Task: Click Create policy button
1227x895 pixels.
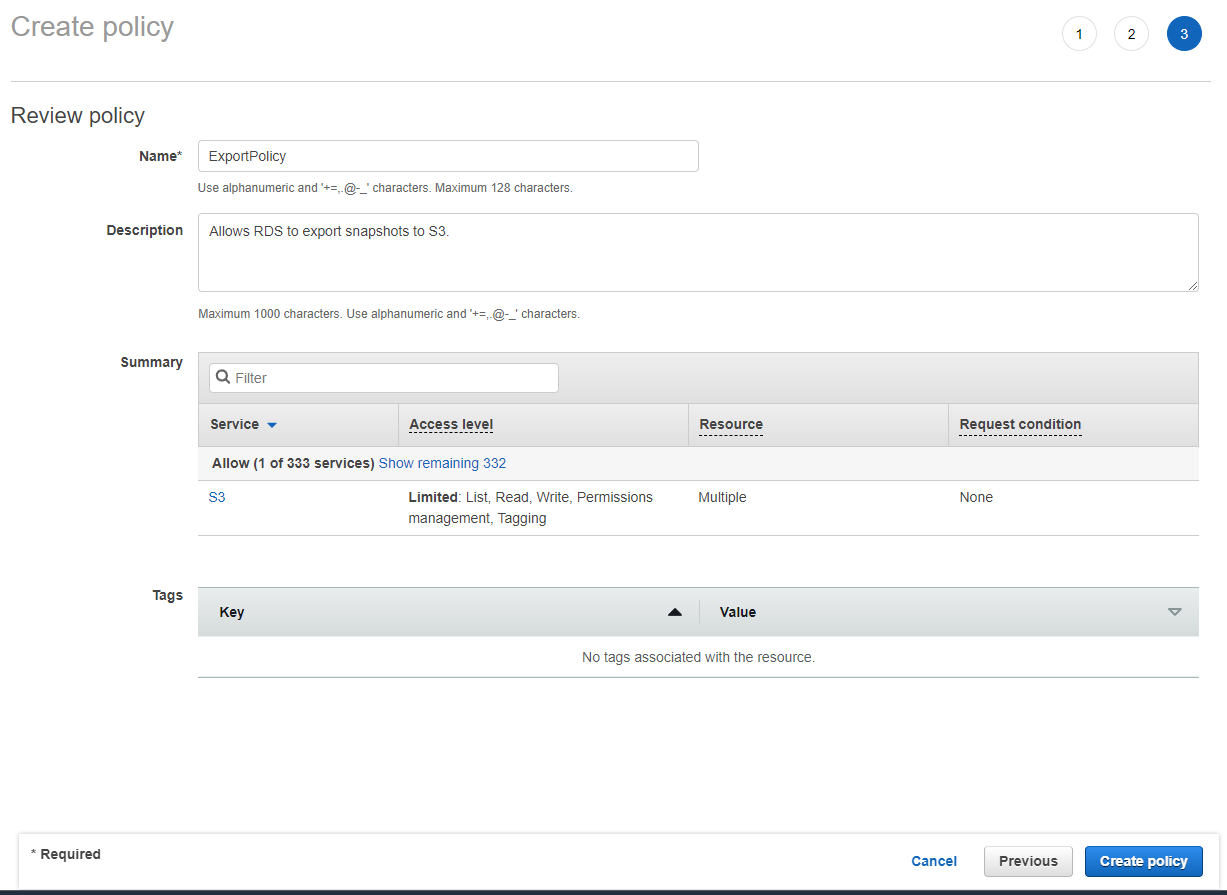Action: pos(1144,861)
